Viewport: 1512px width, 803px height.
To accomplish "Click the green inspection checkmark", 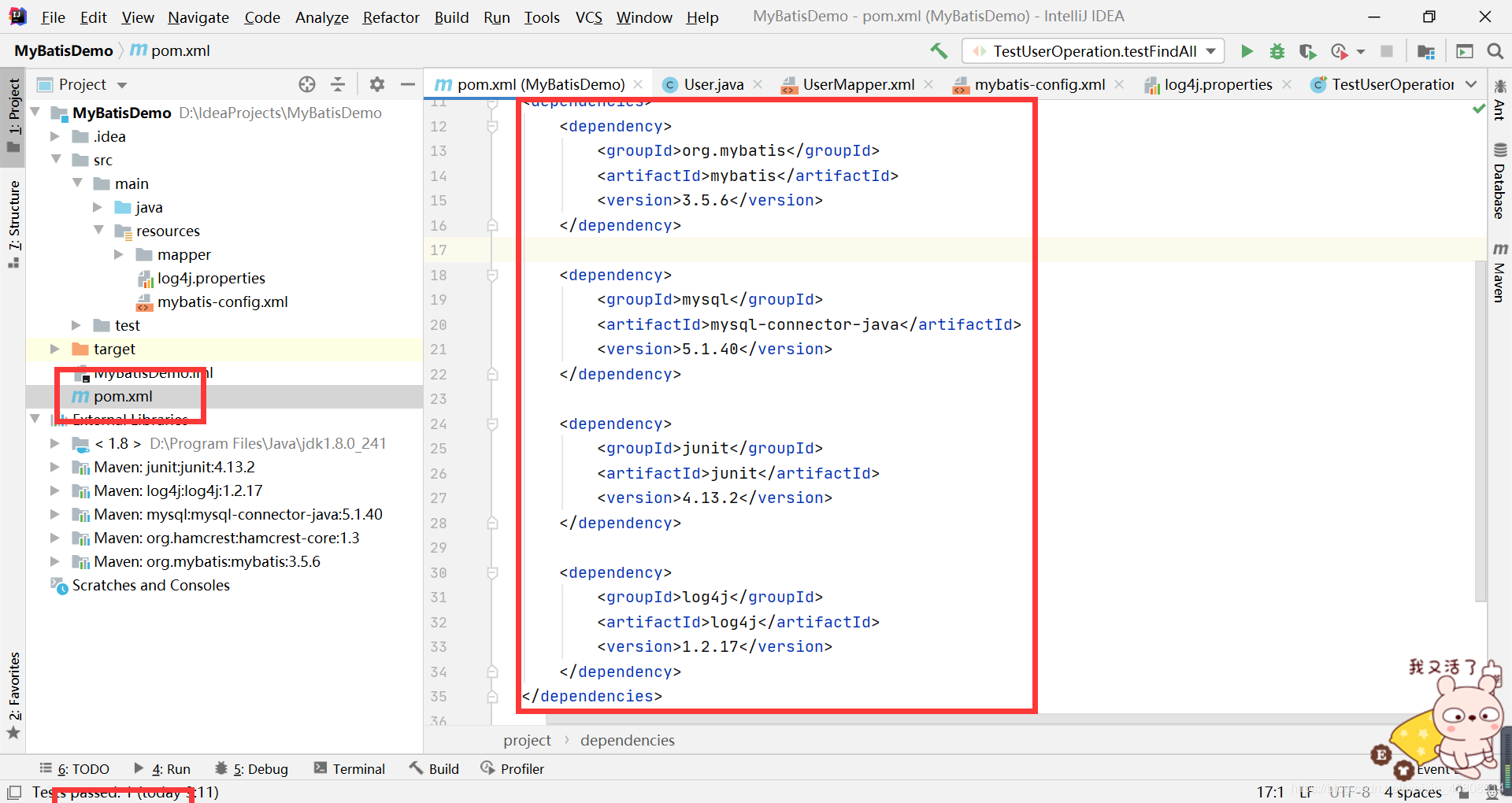I will [x=1479, y=109].
